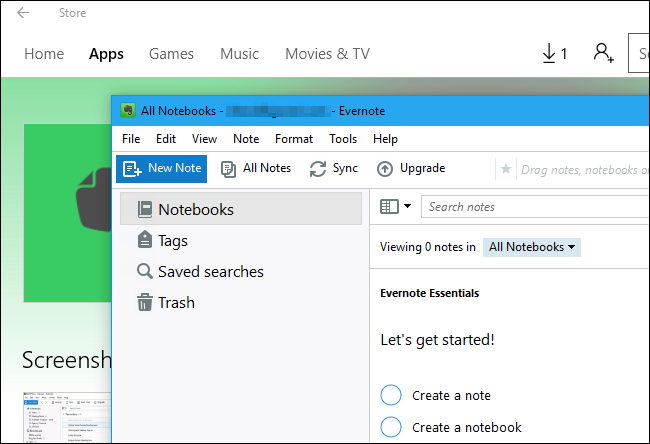Click the Search notes field
650x444 pixels.
click(x=535, y=206)
